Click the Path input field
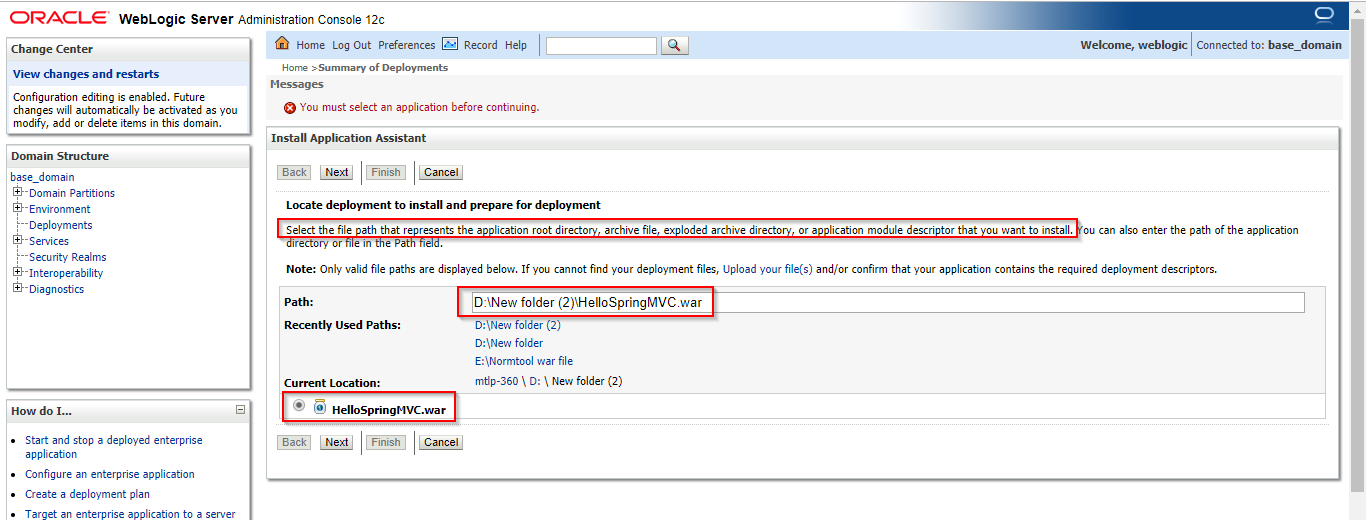Screen dimensions: 1366x520 pos(888,302)
